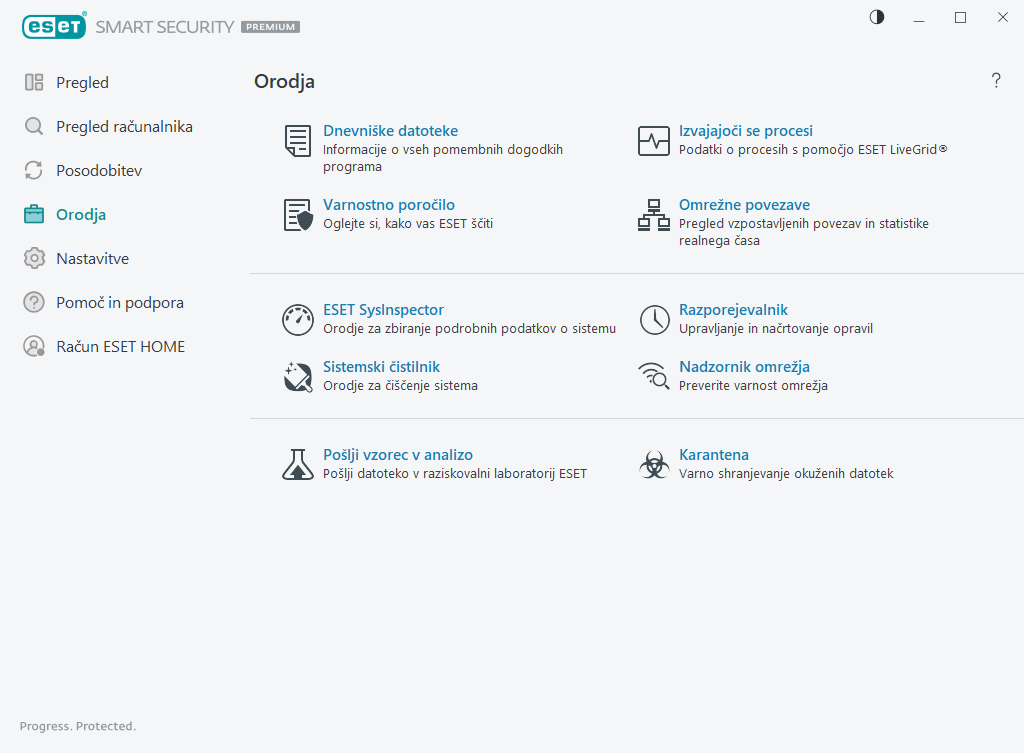1024x753 pixels.
Task: Click the Pošlji vzorec flask icon
Action: coord(298,464)
